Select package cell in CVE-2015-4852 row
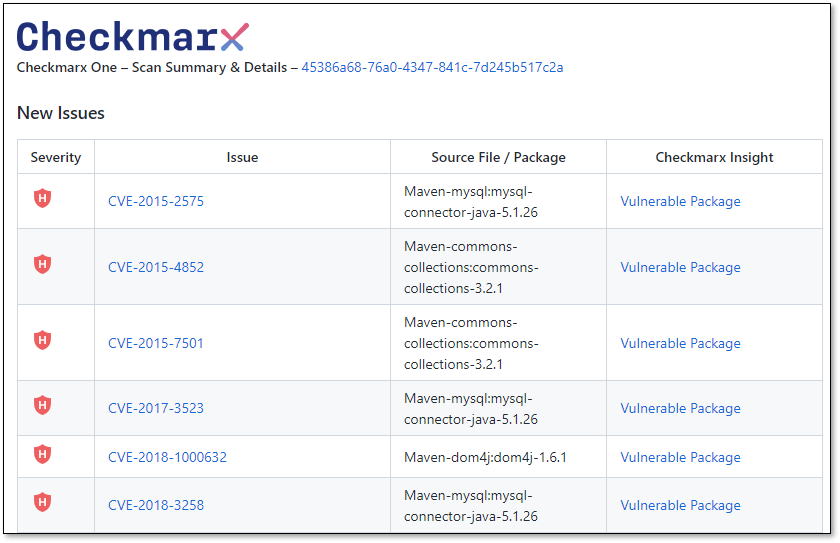This screenshot has width=840, height=543. (x=498, y=267)
